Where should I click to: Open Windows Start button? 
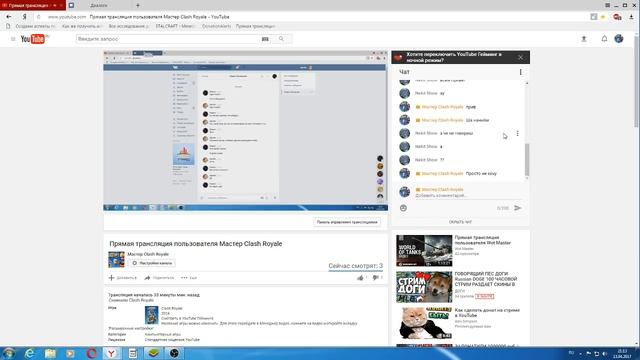[x=8, y=353]
